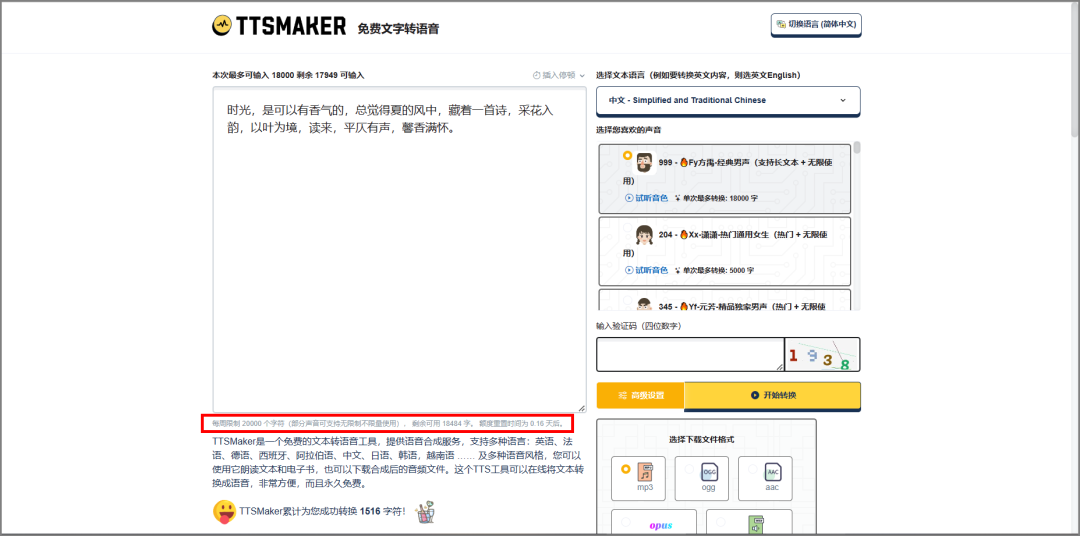
Task: Click the 选择文本语言 instruction label
Action: click(x=698, y=75)
